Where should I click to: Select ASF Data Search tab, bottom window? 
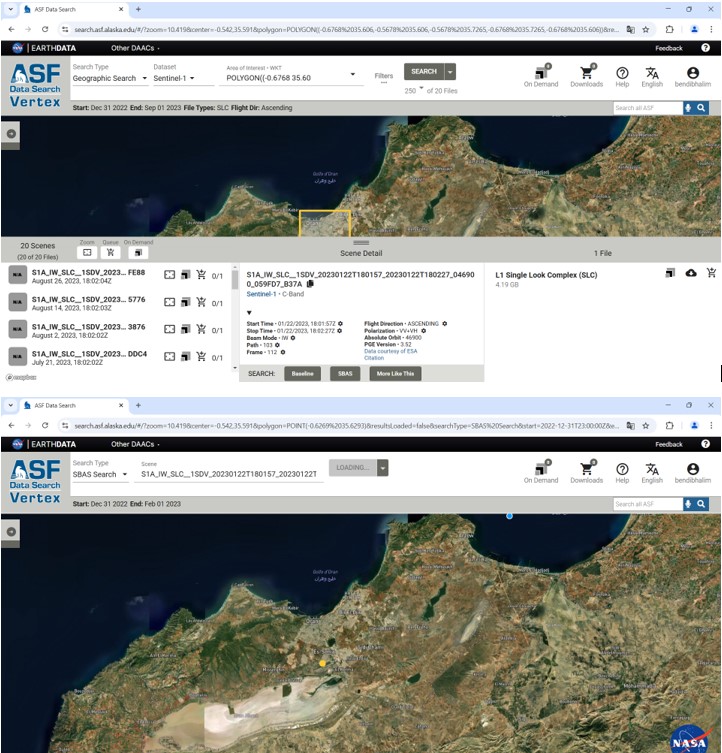73,405
